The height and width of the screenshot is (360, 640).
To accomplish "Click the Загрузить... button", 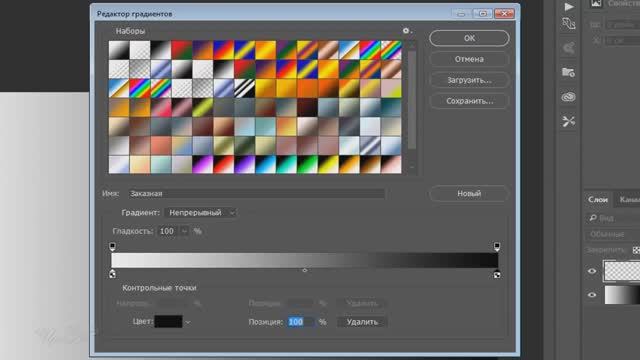I will [x=469, y=80].
